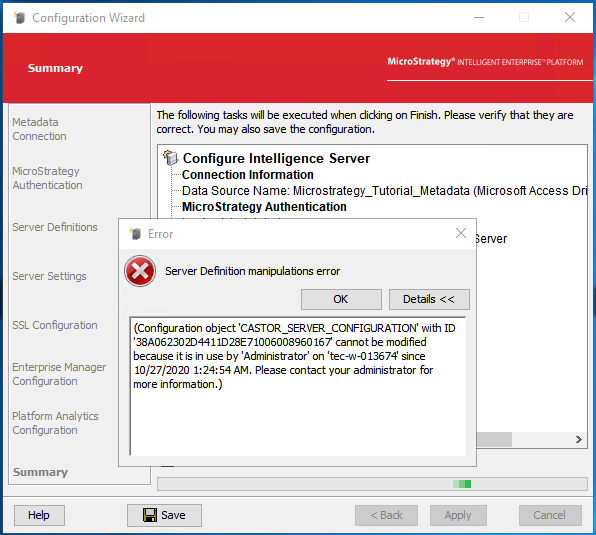Screen dimensions: 596x535
Task: Click the Error dialog title icon
Action: [135, 234]
